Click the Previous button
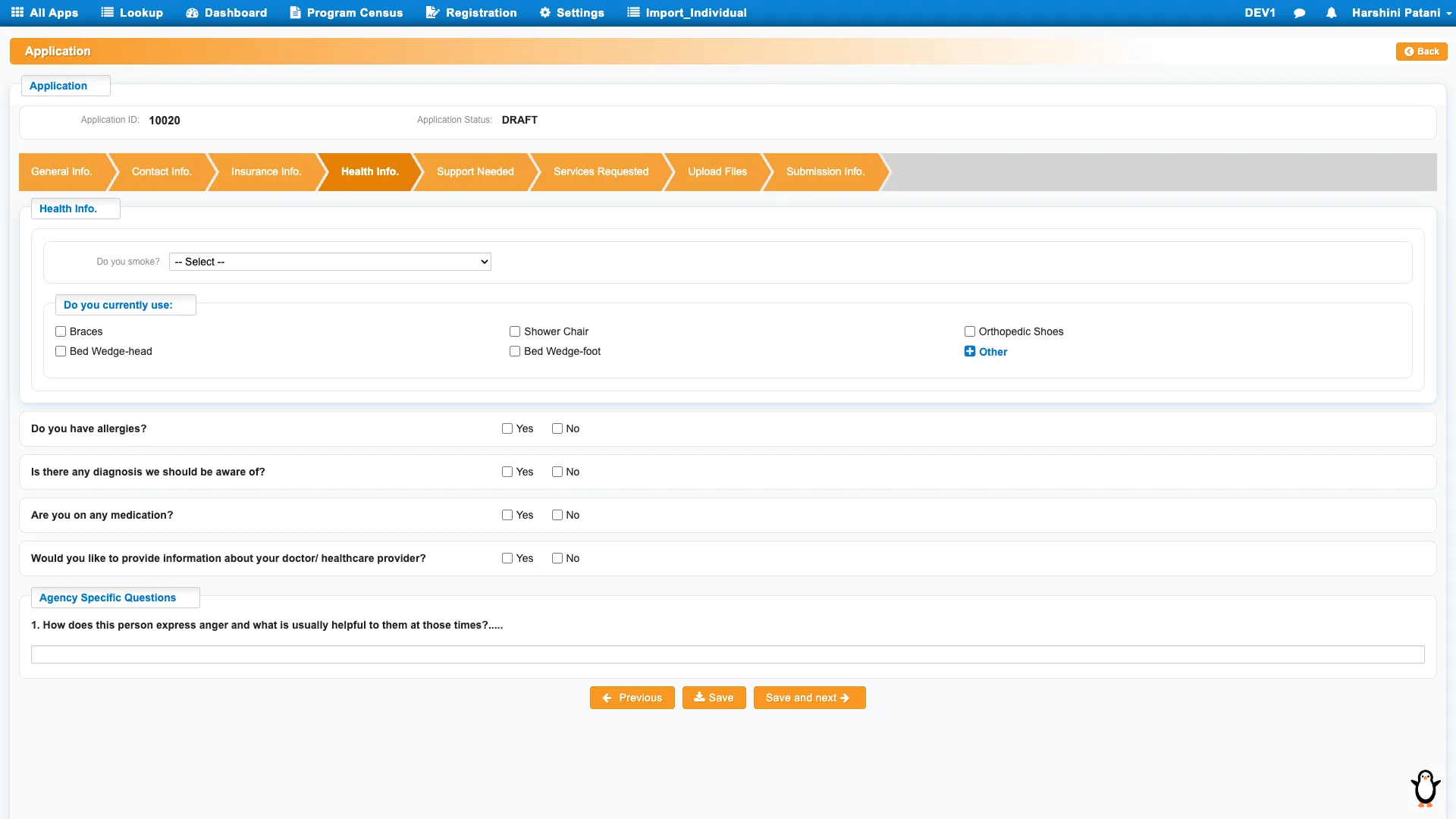Image resolution: width=1456 pixels, height=819 pixels. coord(632,698)
